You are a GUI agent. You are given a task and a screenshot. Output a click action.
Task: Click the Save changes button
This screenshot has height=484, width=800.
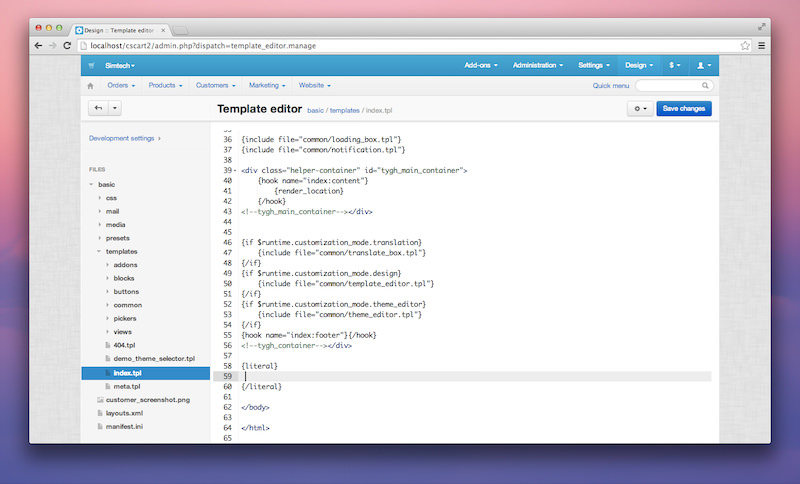684,108
